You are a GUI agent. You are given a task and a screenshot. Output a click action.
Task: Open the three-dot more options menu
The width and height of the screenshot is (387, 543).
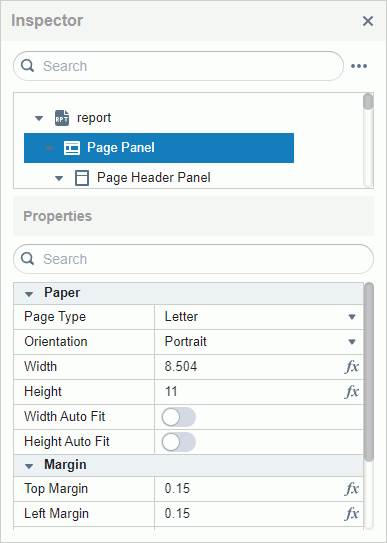pyautogui.click(x=359, y=66)
